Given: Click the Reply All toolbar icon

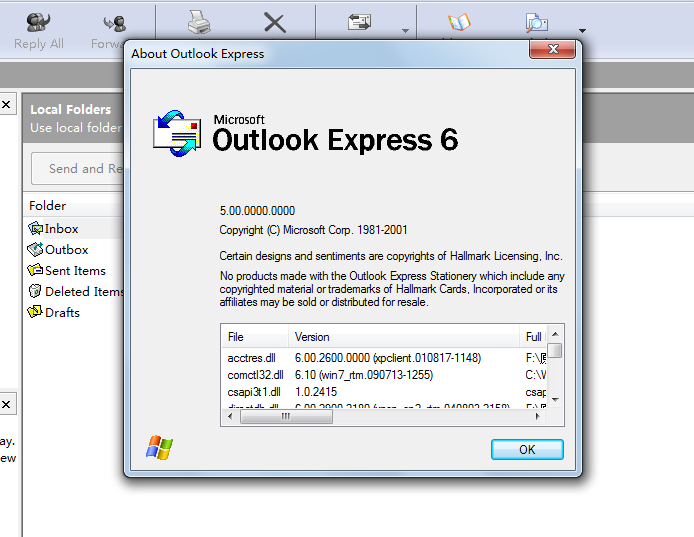Looking at the screenshot, I should tap(38, 22).
